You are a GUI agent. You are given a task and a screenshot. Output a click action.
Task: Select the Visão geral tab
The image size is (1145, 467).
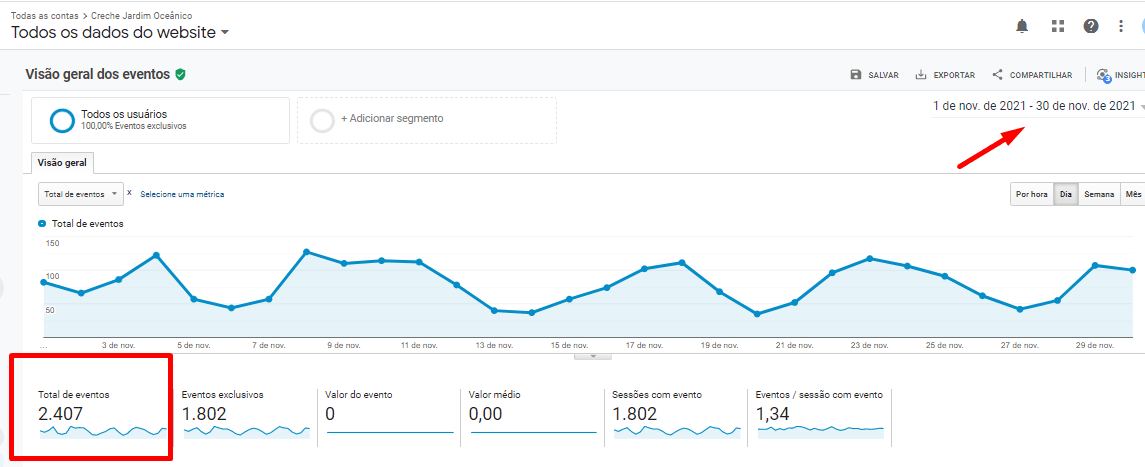[62, 163]
